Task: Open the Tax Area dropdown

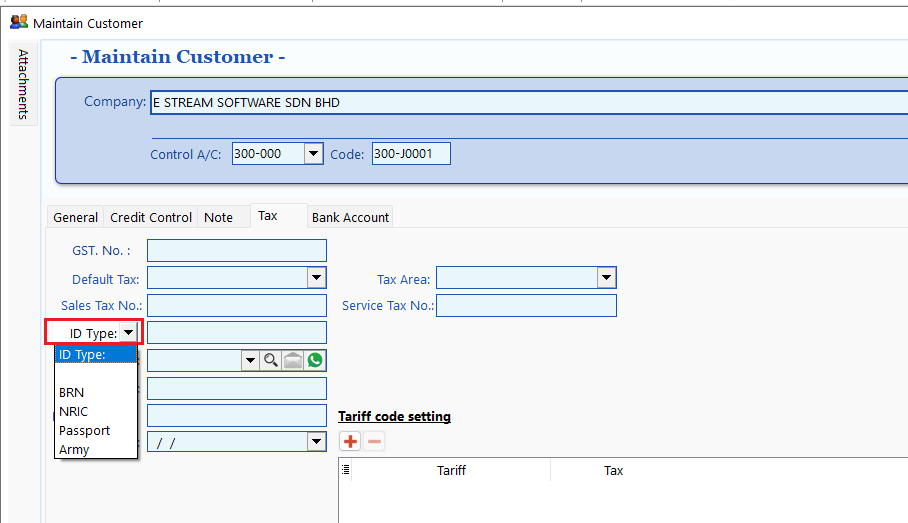Action: [606, 278]
